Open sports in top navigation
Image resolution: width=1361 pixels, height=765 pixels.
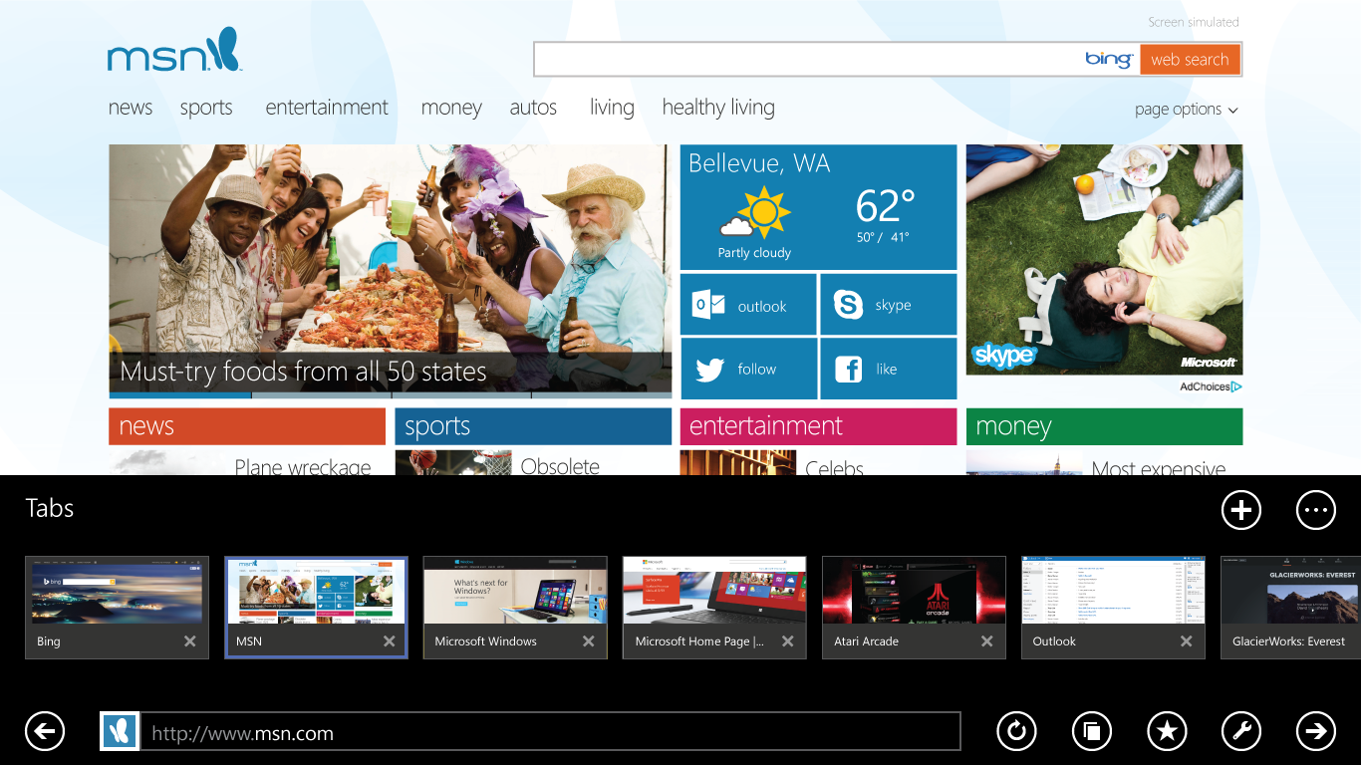[x=206, y=107]
